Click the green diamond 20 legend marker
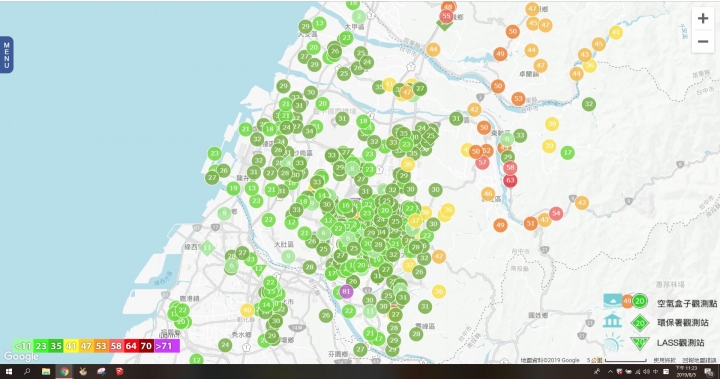Screen dimensions: 720x379 640,322
